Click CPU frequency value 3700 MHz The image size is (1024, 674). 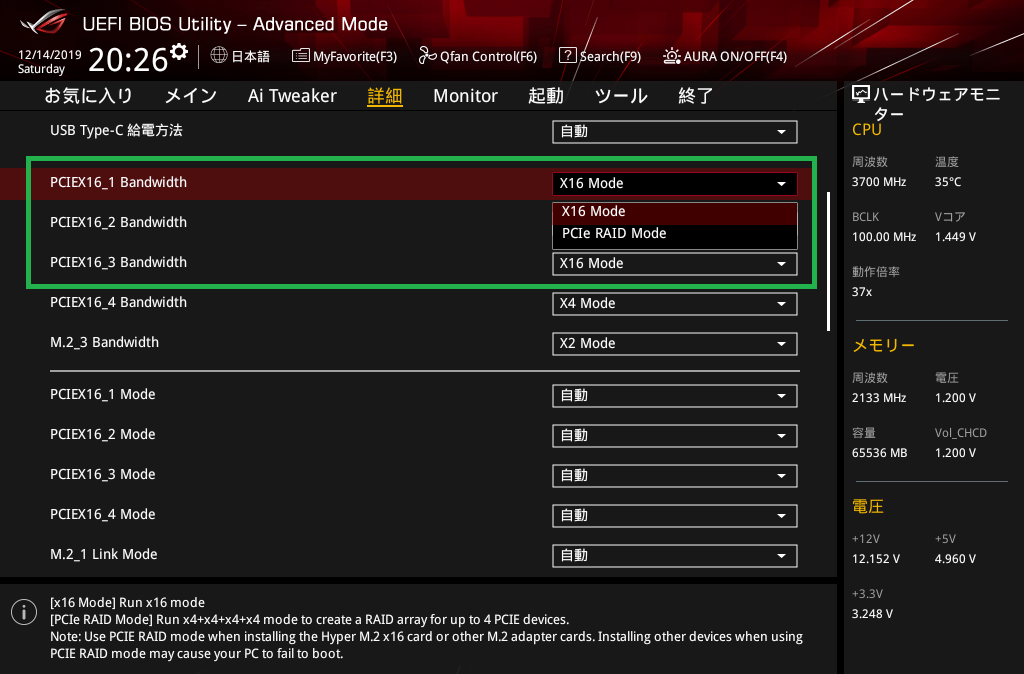tap(879, 182)
